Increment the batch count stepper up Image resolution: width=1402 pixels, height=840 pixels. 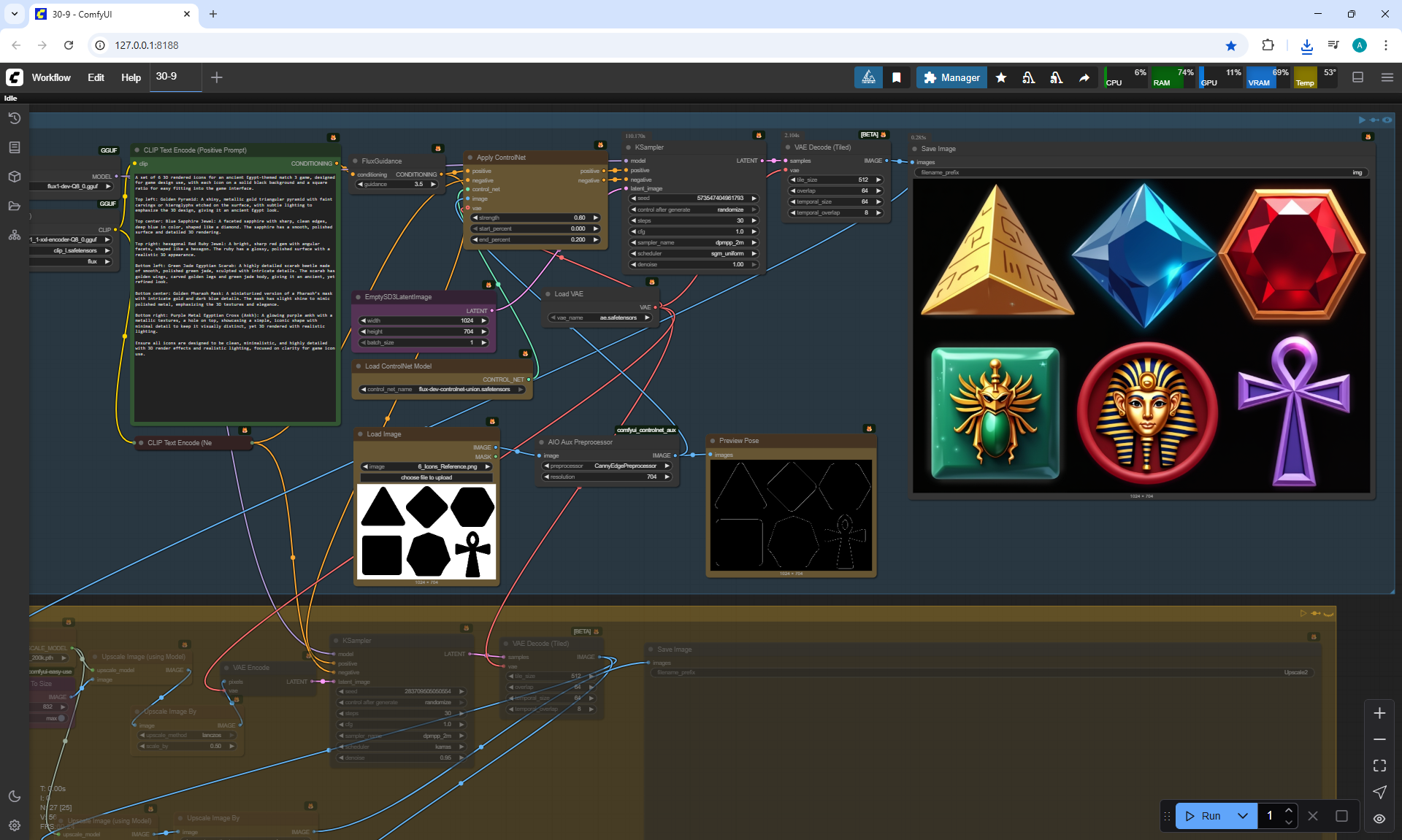(1289, 810)
